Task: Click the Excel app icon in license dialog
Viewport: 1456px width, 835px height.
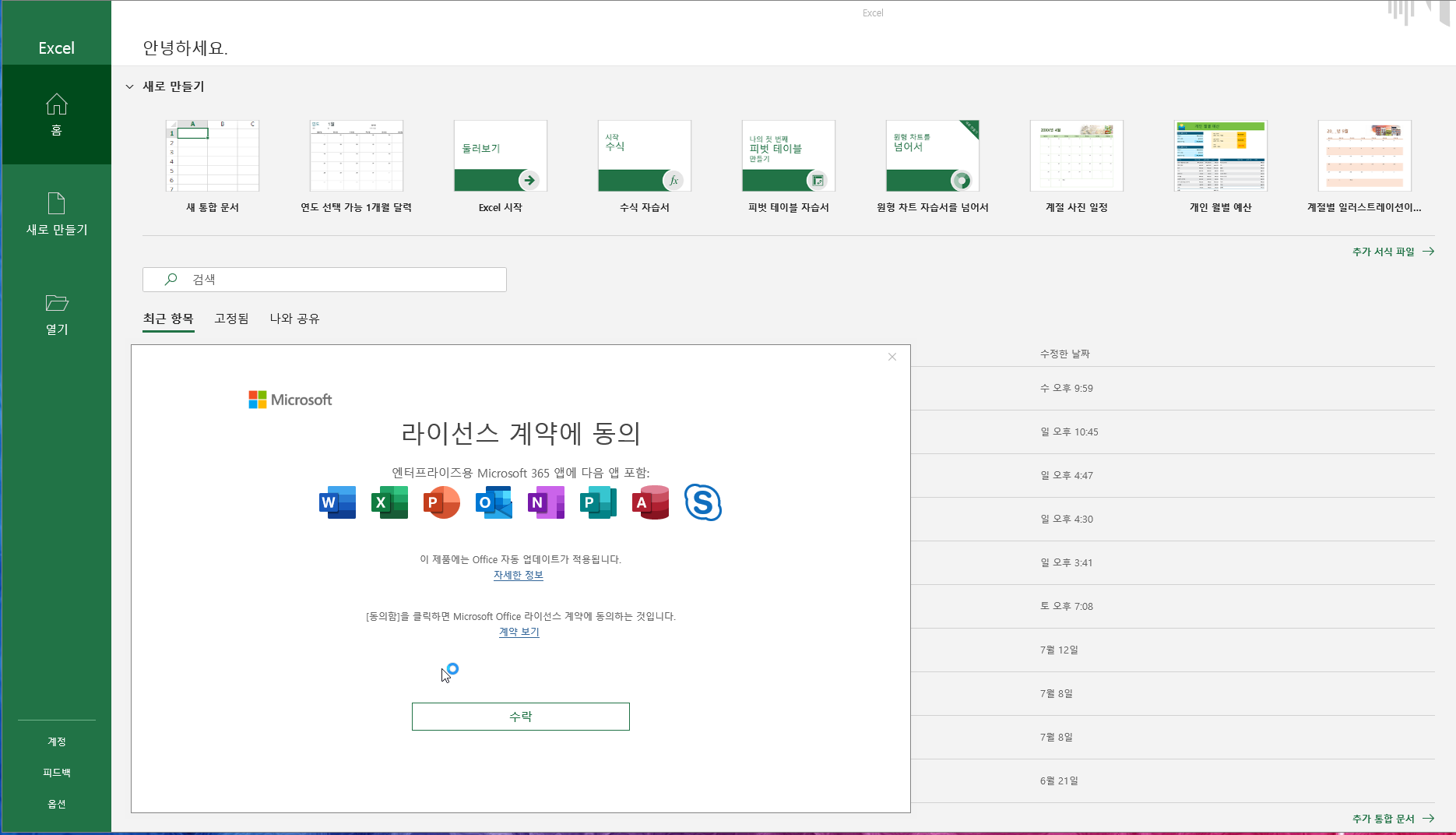Action: point(389,502)
